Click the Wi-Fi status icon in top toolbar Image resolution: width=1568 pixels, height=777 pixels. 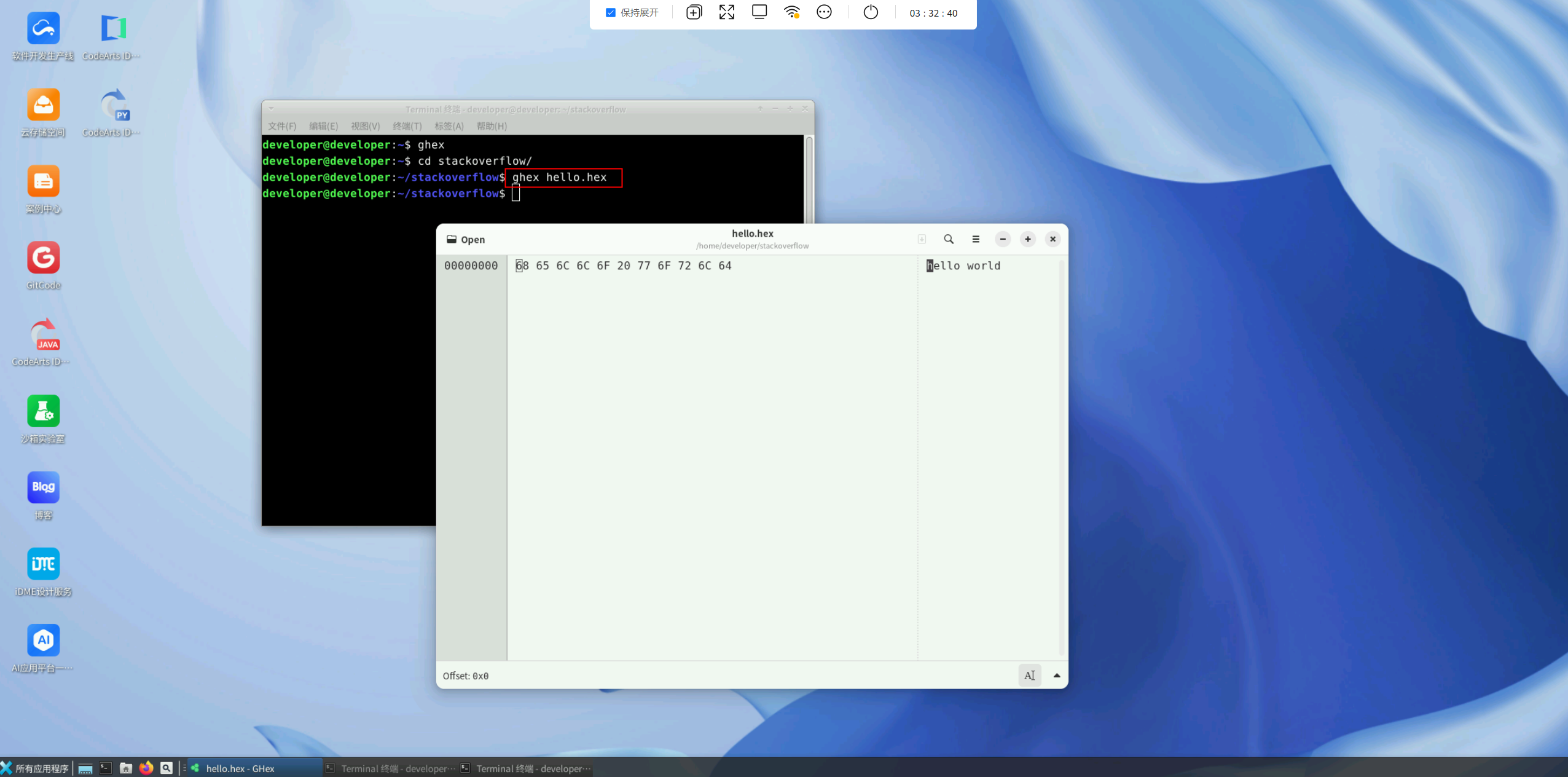click(x=791, y=12)
